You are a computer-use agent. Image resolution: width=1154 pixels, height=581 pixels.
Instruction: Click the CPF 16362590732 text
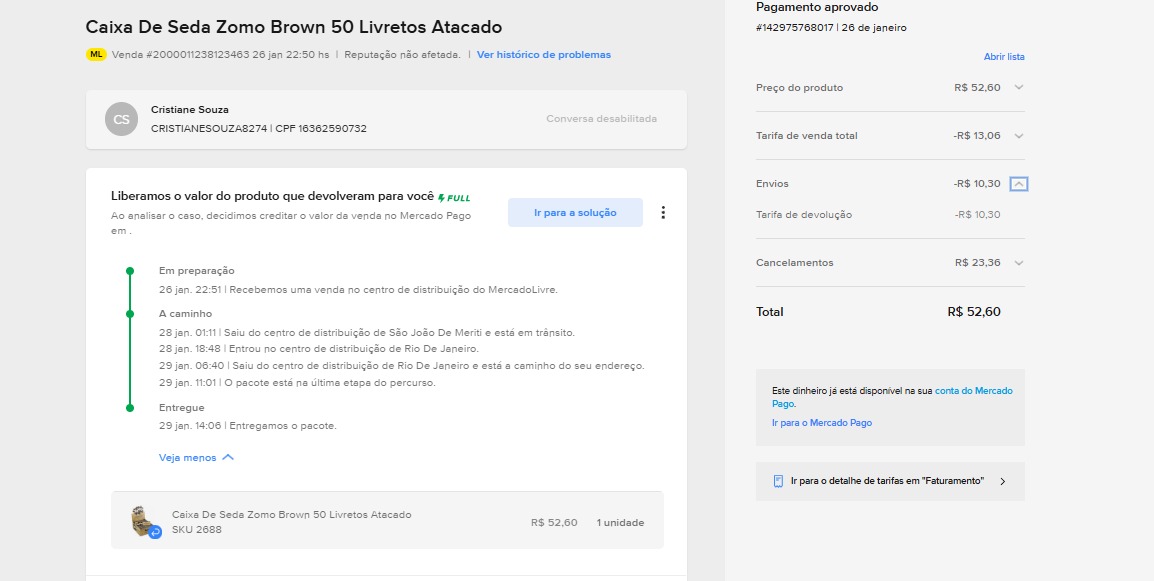pos(321,128)
